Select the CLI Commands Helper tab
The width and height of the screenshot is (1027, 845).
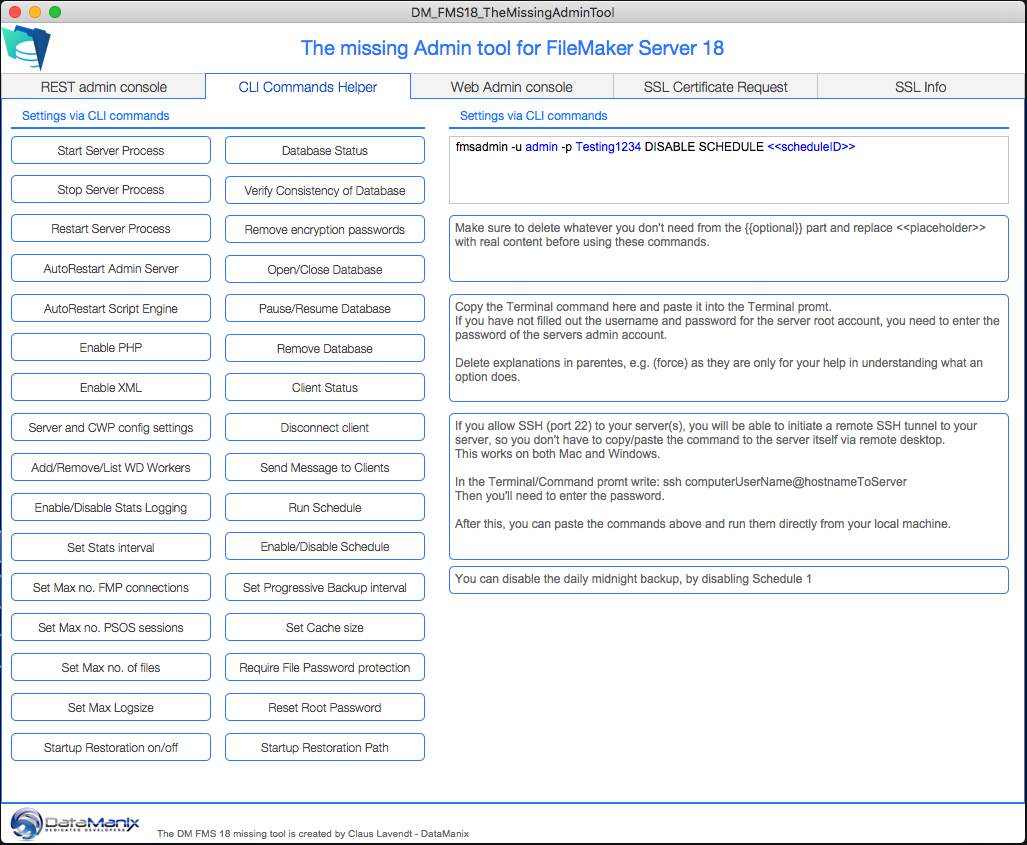tap(308, 87)
